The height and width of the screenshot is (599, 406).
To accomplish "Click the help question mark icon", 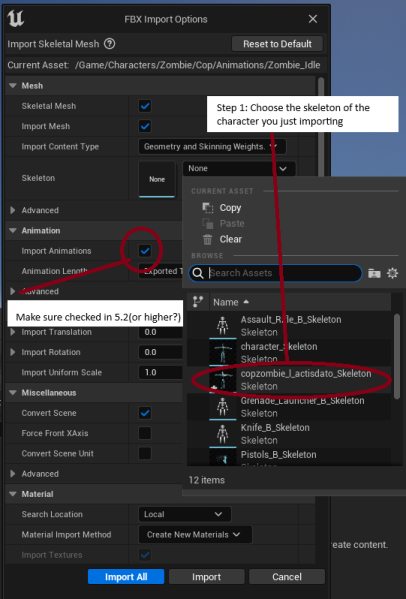I will [x=110, y=44].
